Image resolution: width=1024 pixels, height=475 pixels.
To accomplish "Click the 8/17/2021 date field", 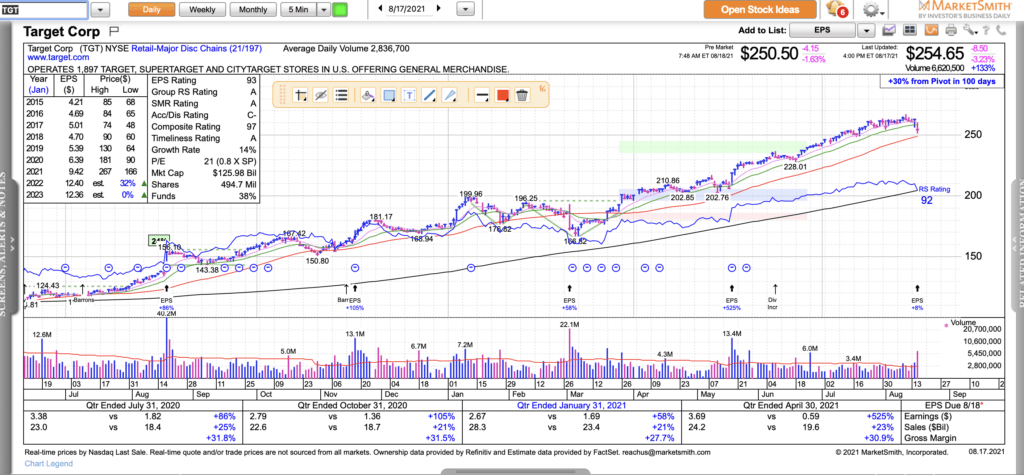I will [x=409, y=9].
